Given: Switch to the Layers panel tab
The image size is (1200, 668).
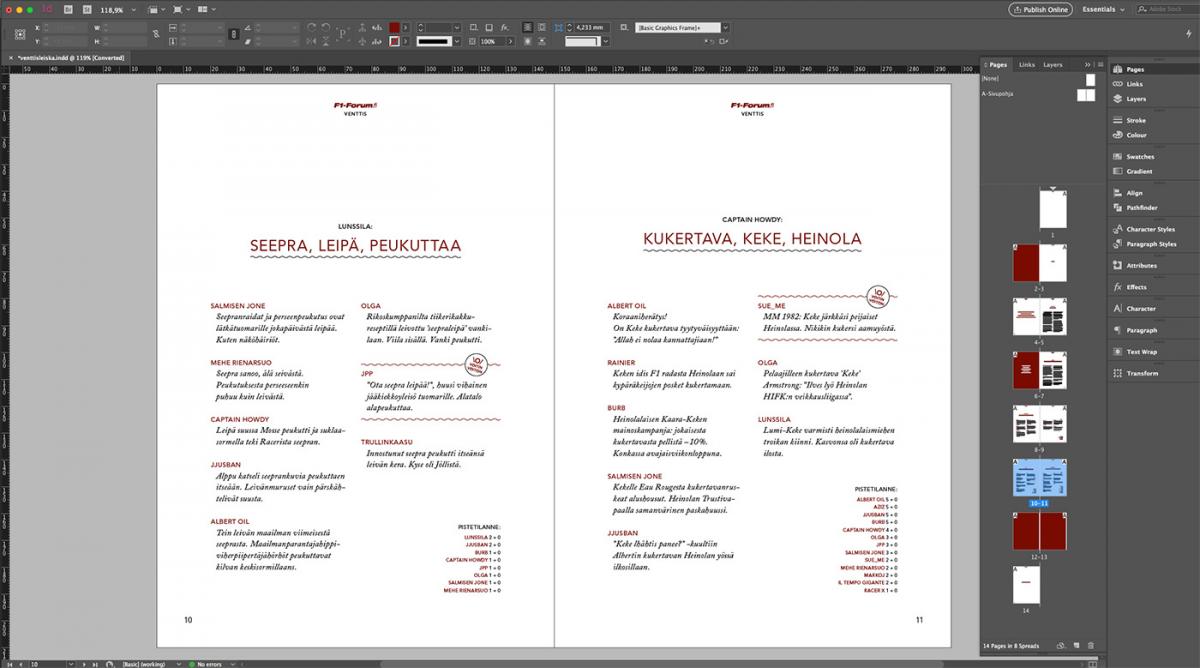Looking at the screenshot, I should 1053,64.
